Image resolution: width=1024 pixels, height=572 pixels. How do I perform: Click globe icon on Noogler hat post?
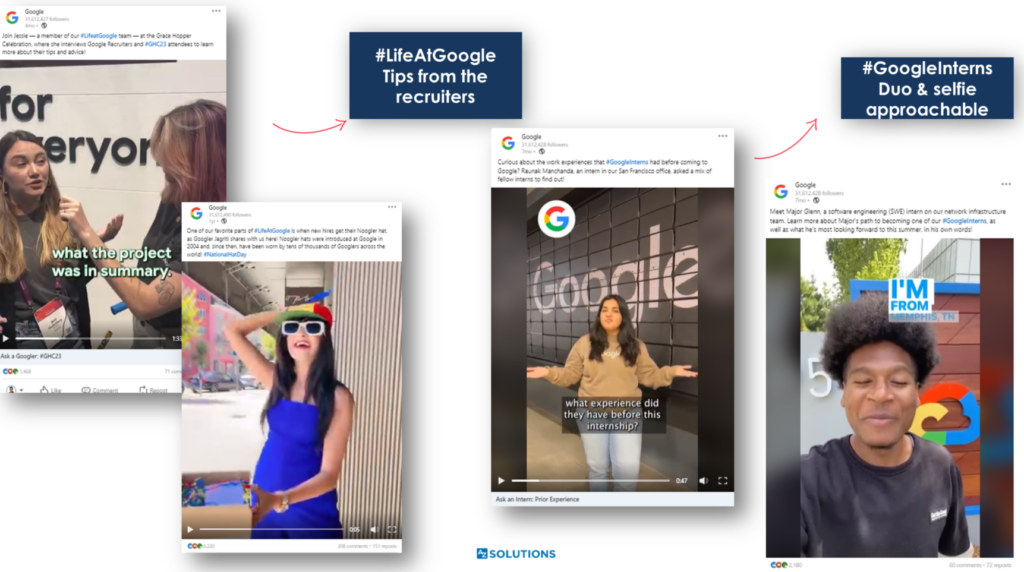click(x=223, y=221)
